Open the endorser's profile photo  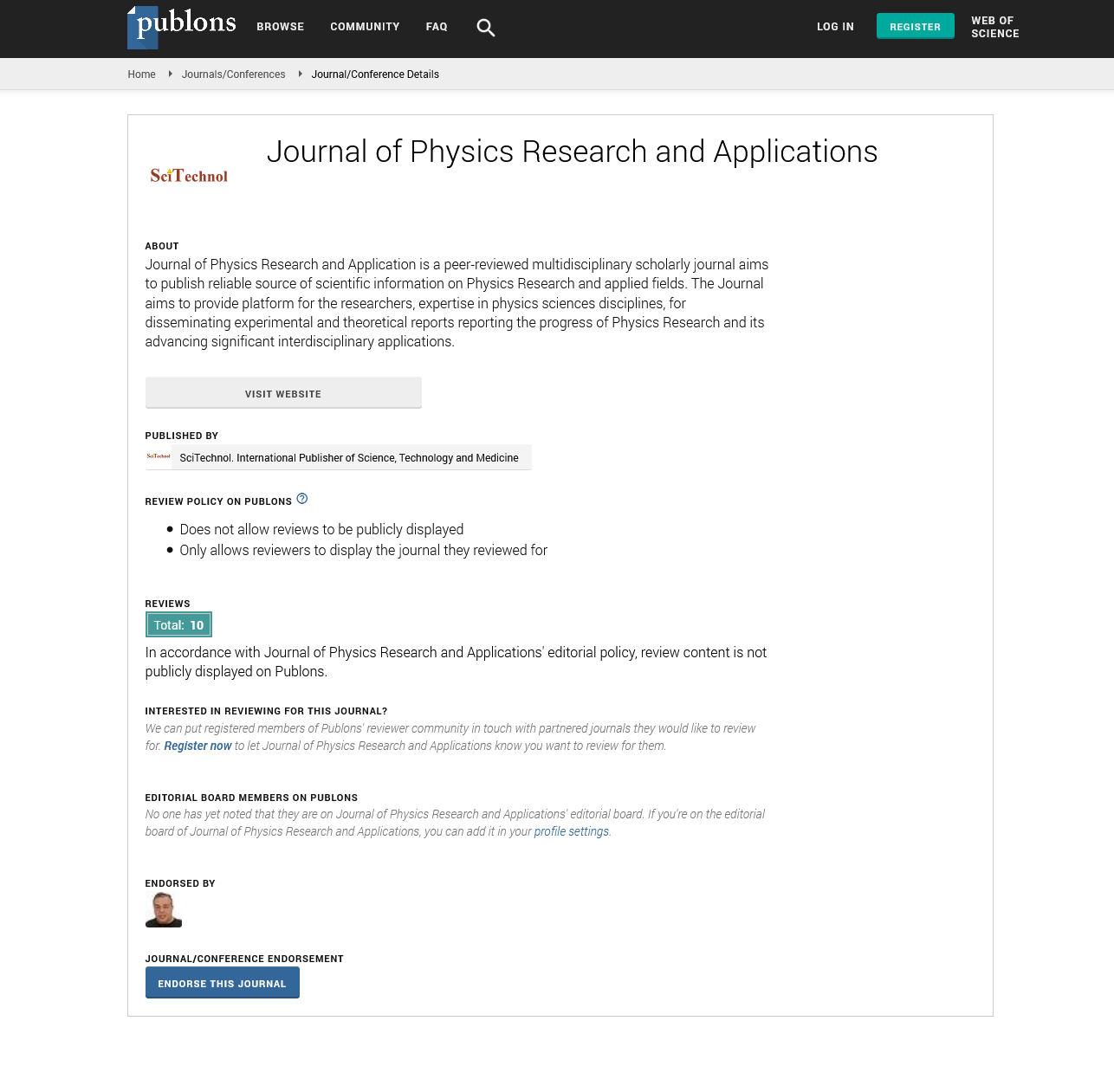click(x=164, y=910)
